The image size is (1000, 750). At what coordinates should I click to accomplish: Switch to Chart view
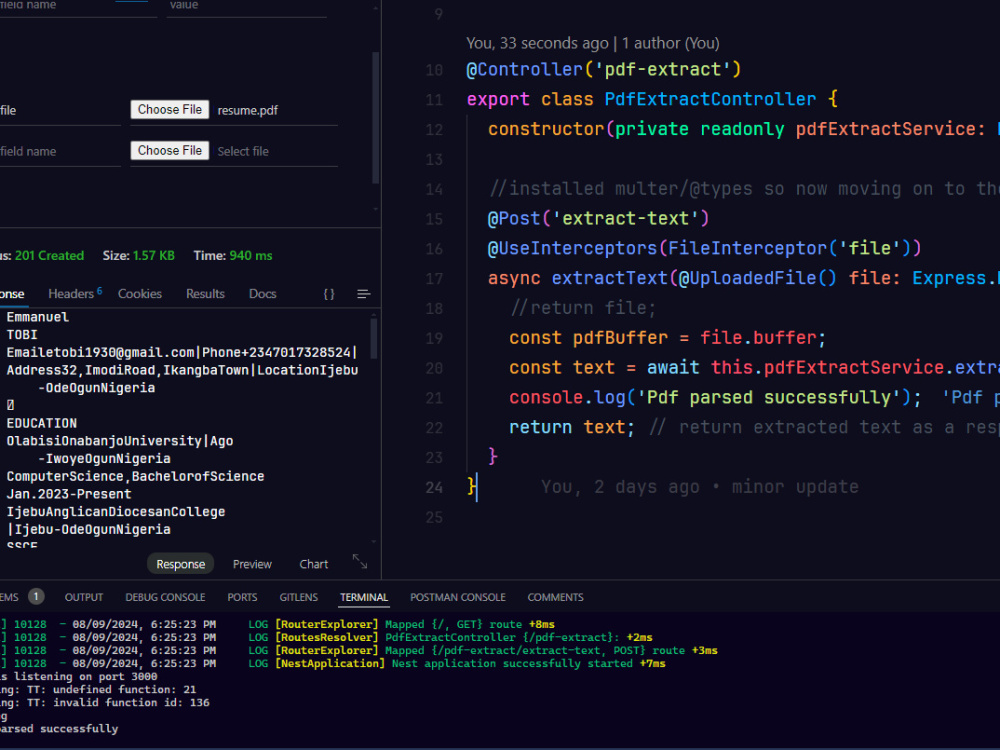(x=314, y=564)
